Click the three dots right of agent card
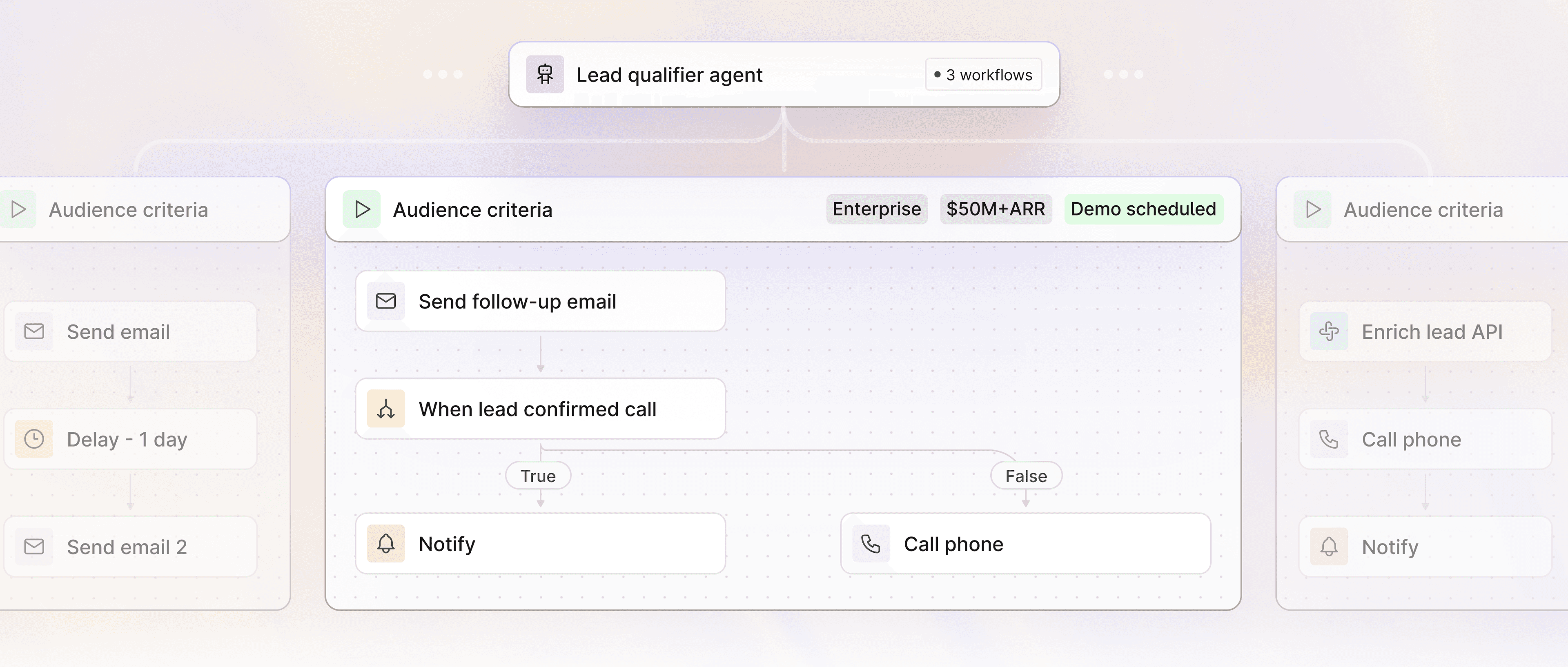This screenshot has width=1568, height=667. point(1124,74)
